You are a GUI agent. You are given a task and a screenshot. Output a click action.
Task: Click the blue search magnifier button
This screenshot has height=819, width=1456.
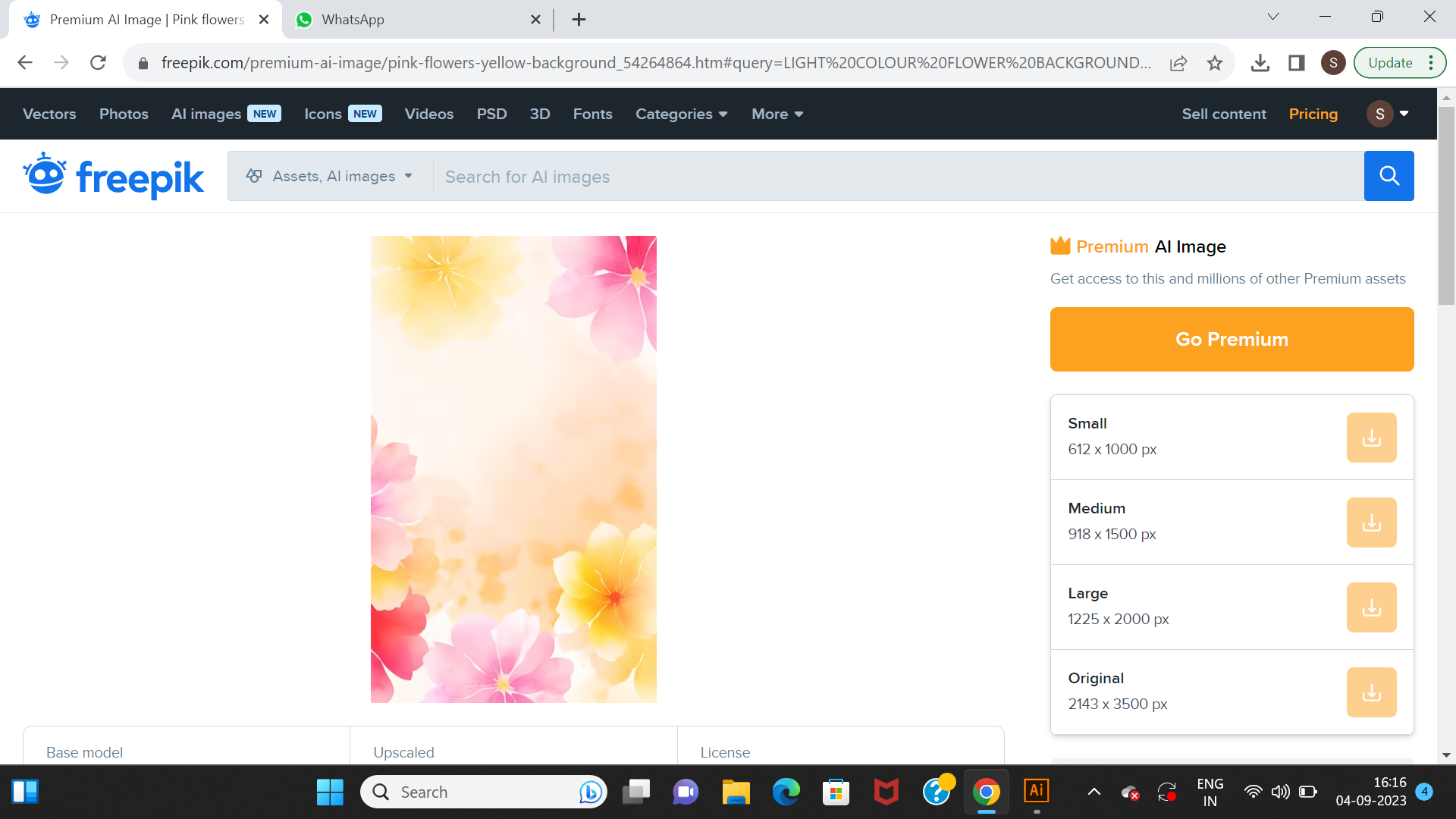click(1389, 176)
